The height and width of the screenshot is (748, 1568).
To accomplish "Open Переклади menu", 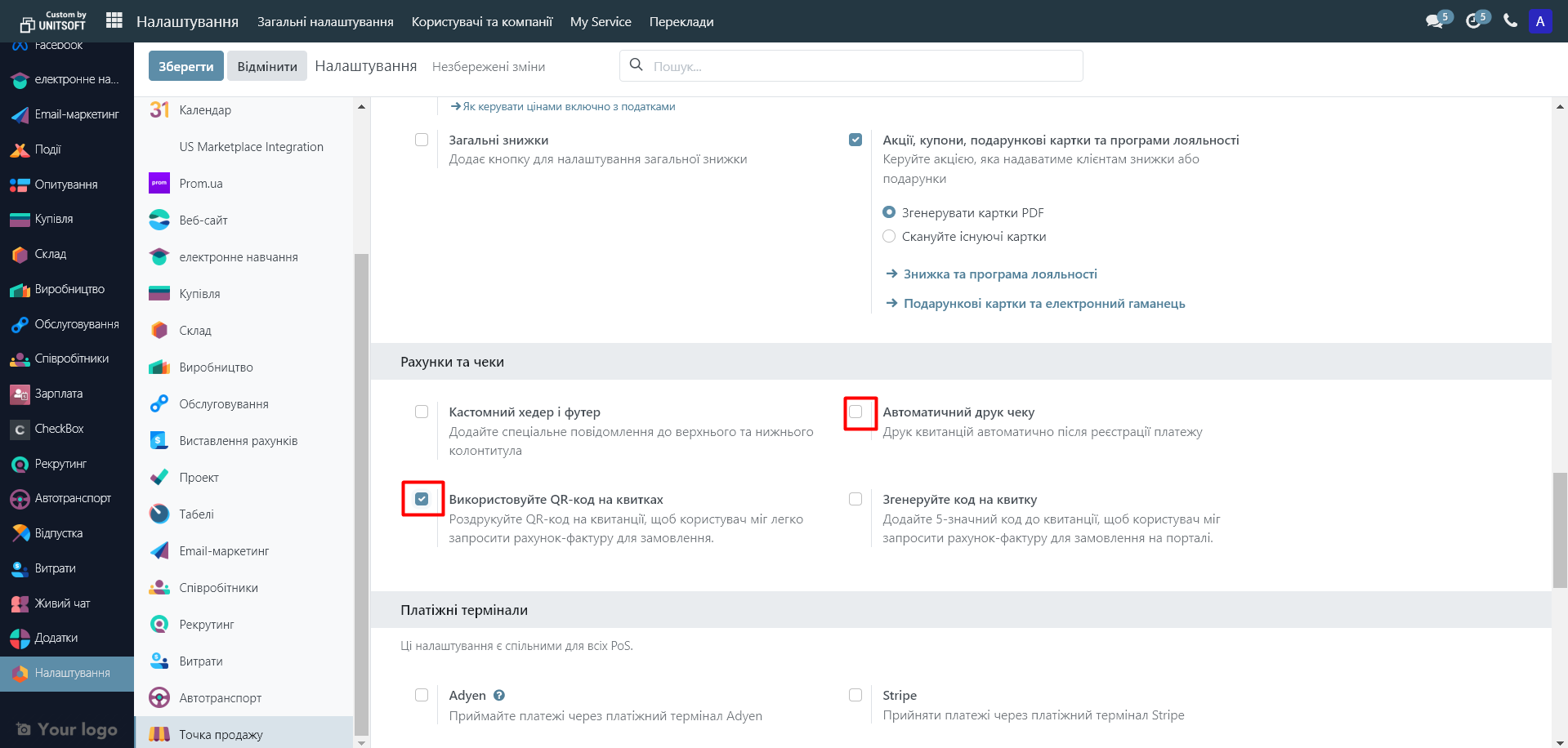I will coord(681,22).
